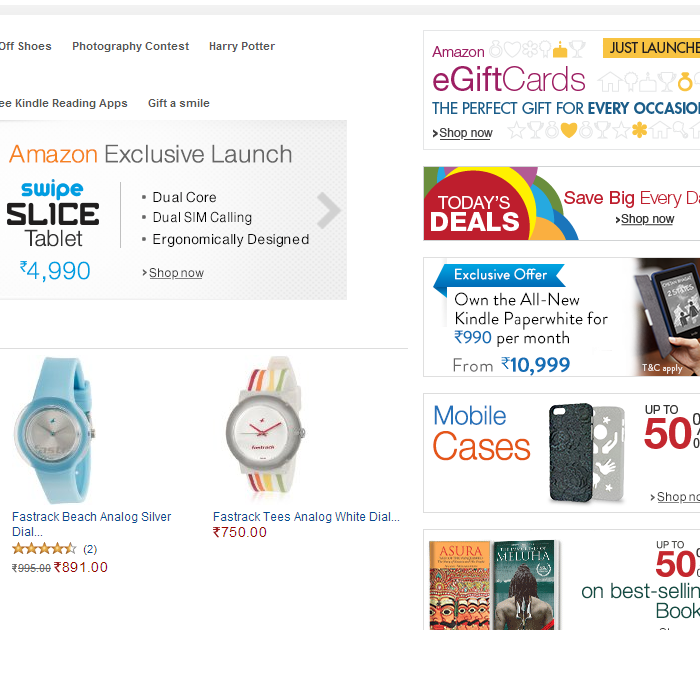Click the Today's Deals badge
This screenshot has height=700, width=700.
474,213
